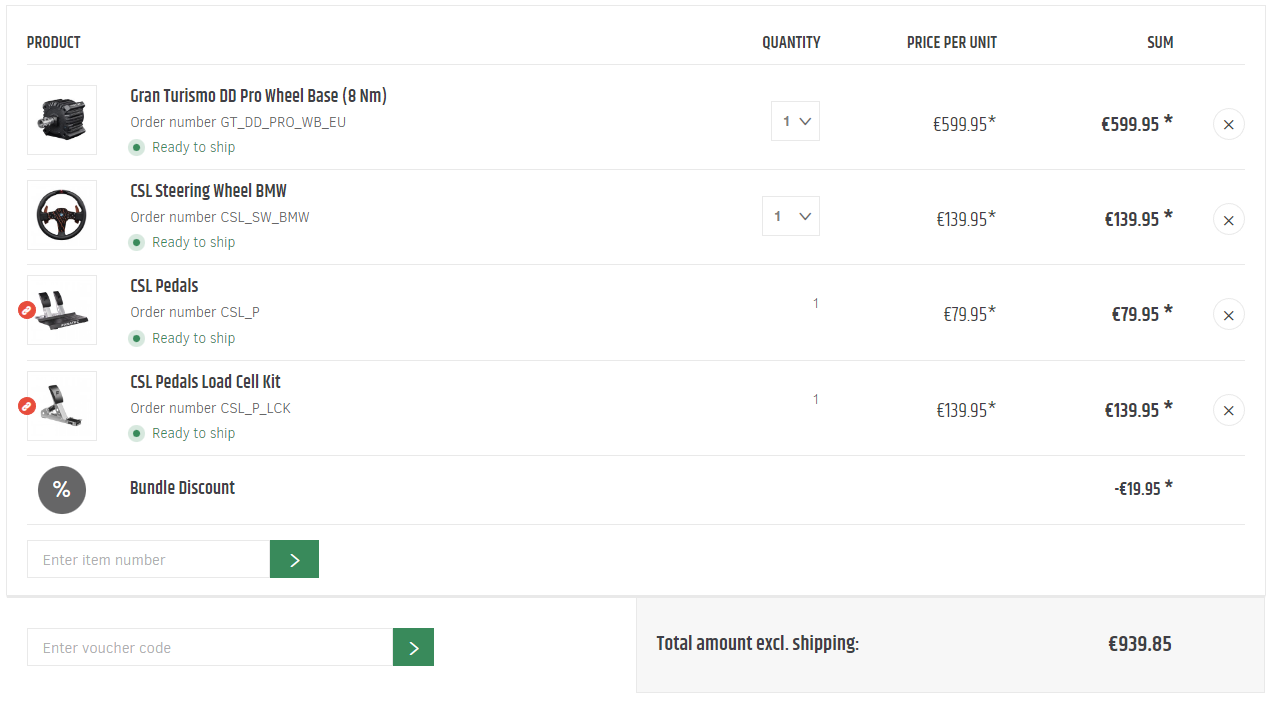Open the CSL Steering Wheel BMW title link
The image size is (1287, 708).
pos(208,191)
